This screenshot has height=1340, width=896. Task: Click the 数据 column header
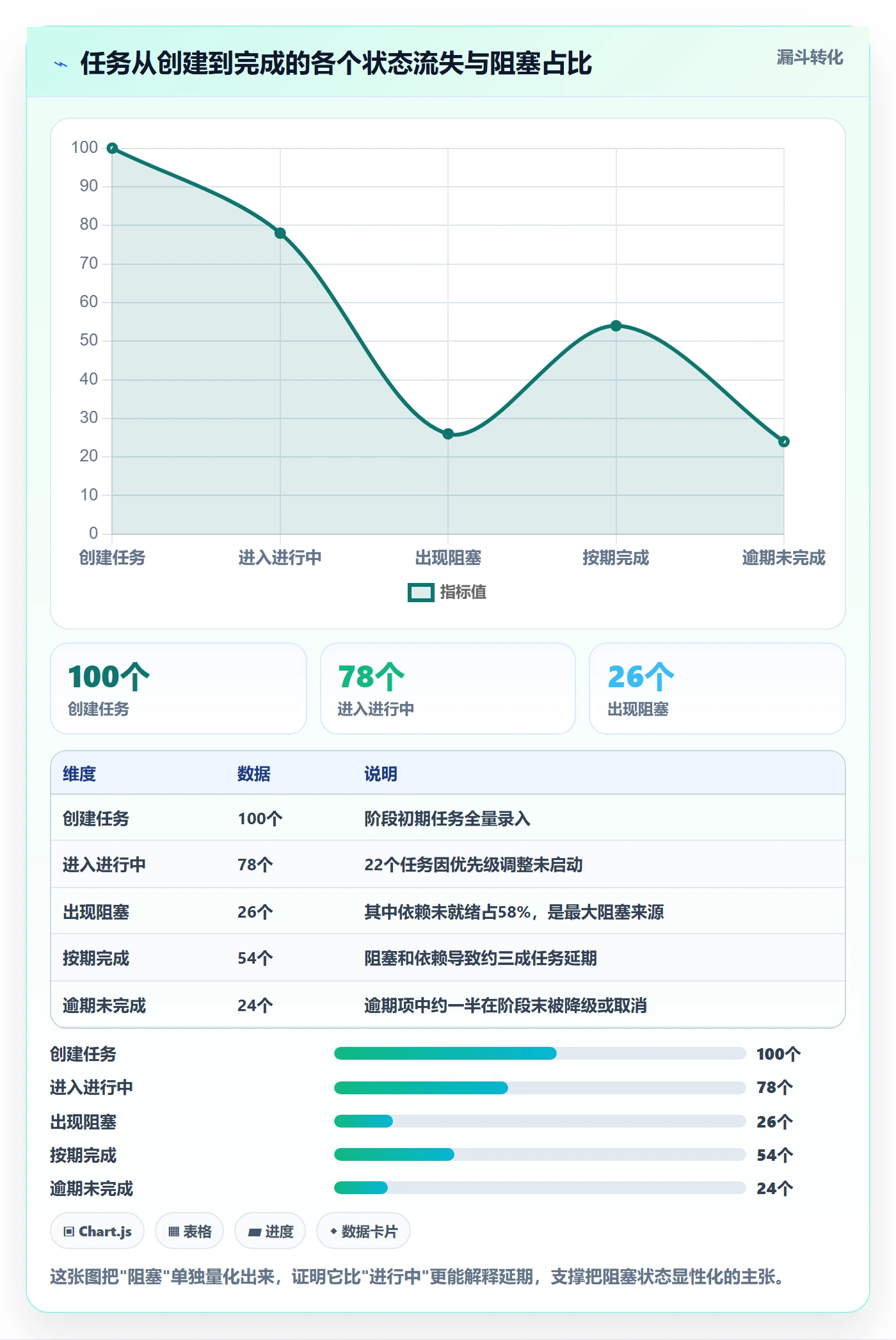click(x=254, y=774)
